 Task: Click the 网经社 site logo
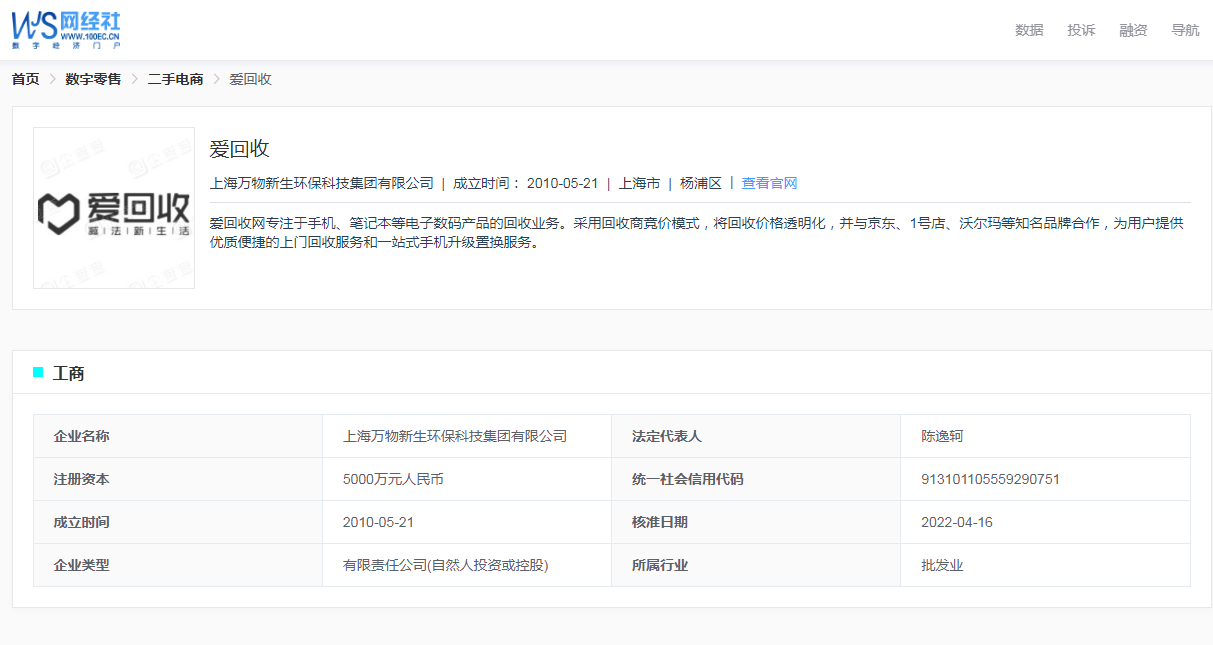[x=66, y=30]
